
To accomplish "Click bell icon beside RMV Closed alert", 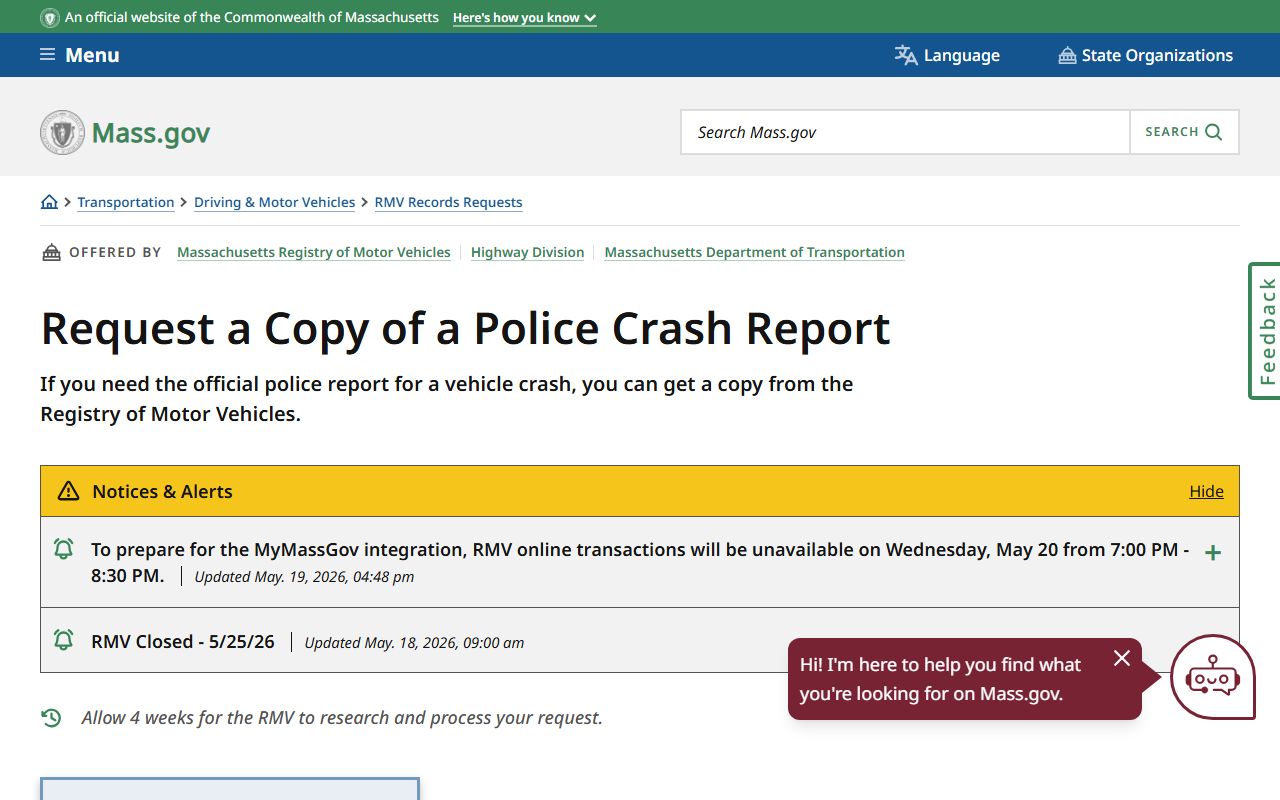I will click(x=63, y=640).
